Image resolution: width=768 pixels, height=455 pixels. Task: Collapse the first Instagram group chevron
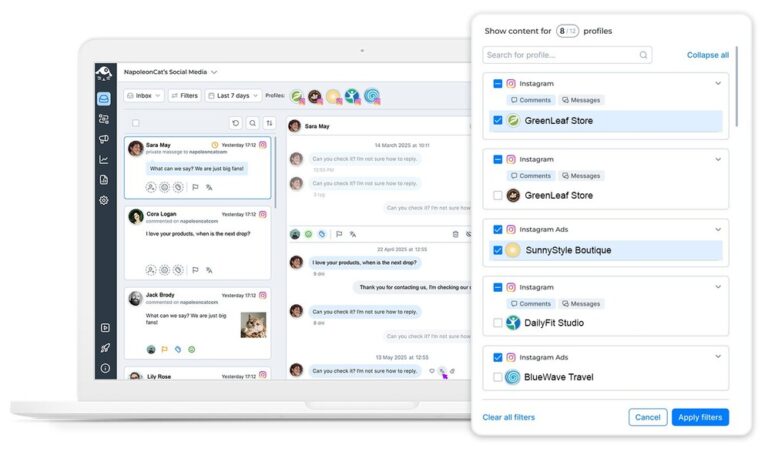click(718, 84)
